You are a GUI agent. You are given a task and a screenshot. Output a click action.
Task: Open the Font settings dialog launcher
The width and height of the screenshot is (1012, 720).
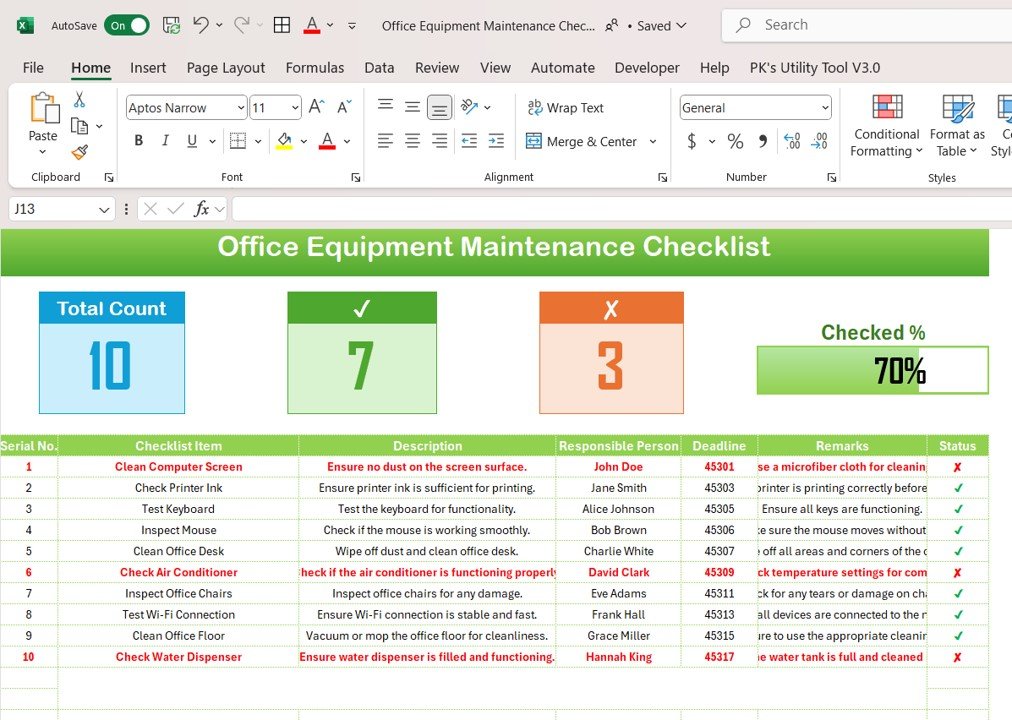[356, 177]
